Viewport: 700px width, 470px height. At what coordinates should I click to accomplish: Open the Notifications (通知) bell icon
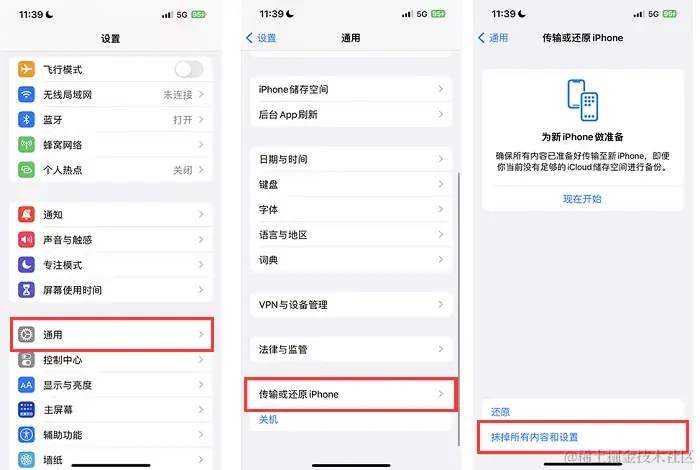pos(26,215)
